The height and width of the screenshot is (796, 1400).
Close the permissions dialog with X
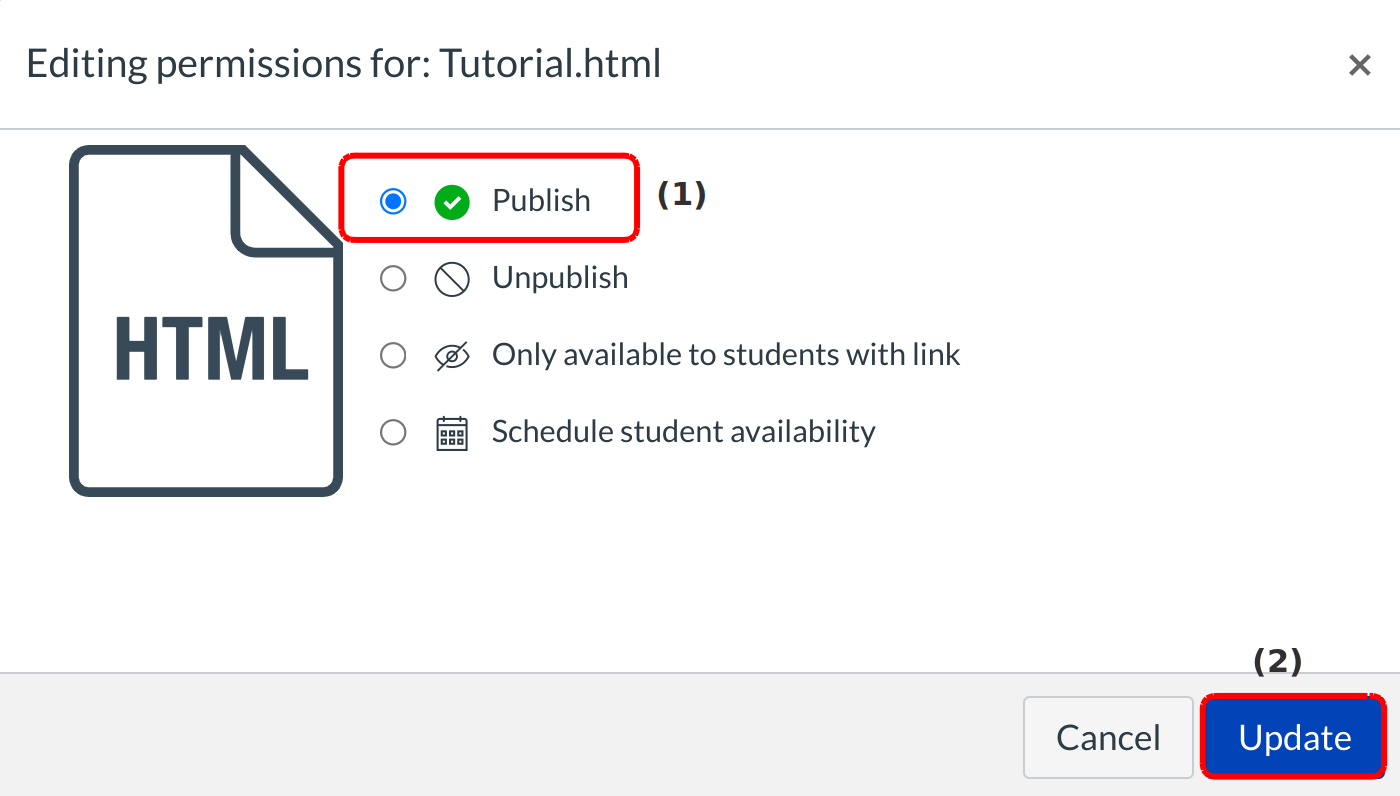click(x=1359, y=66)
